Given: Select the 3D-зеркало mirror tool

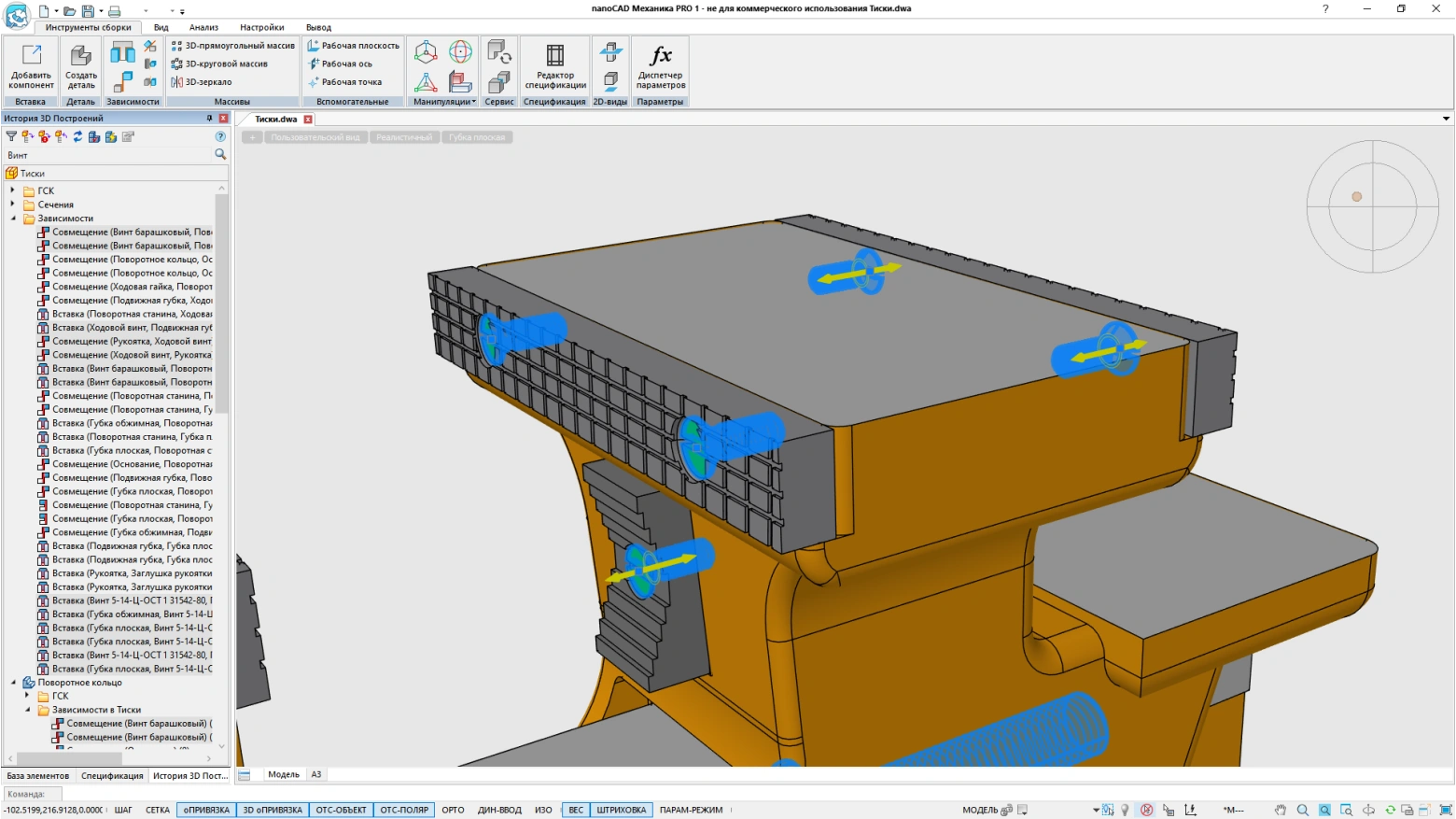Looking at the screenshot, I should pos(202,82).
